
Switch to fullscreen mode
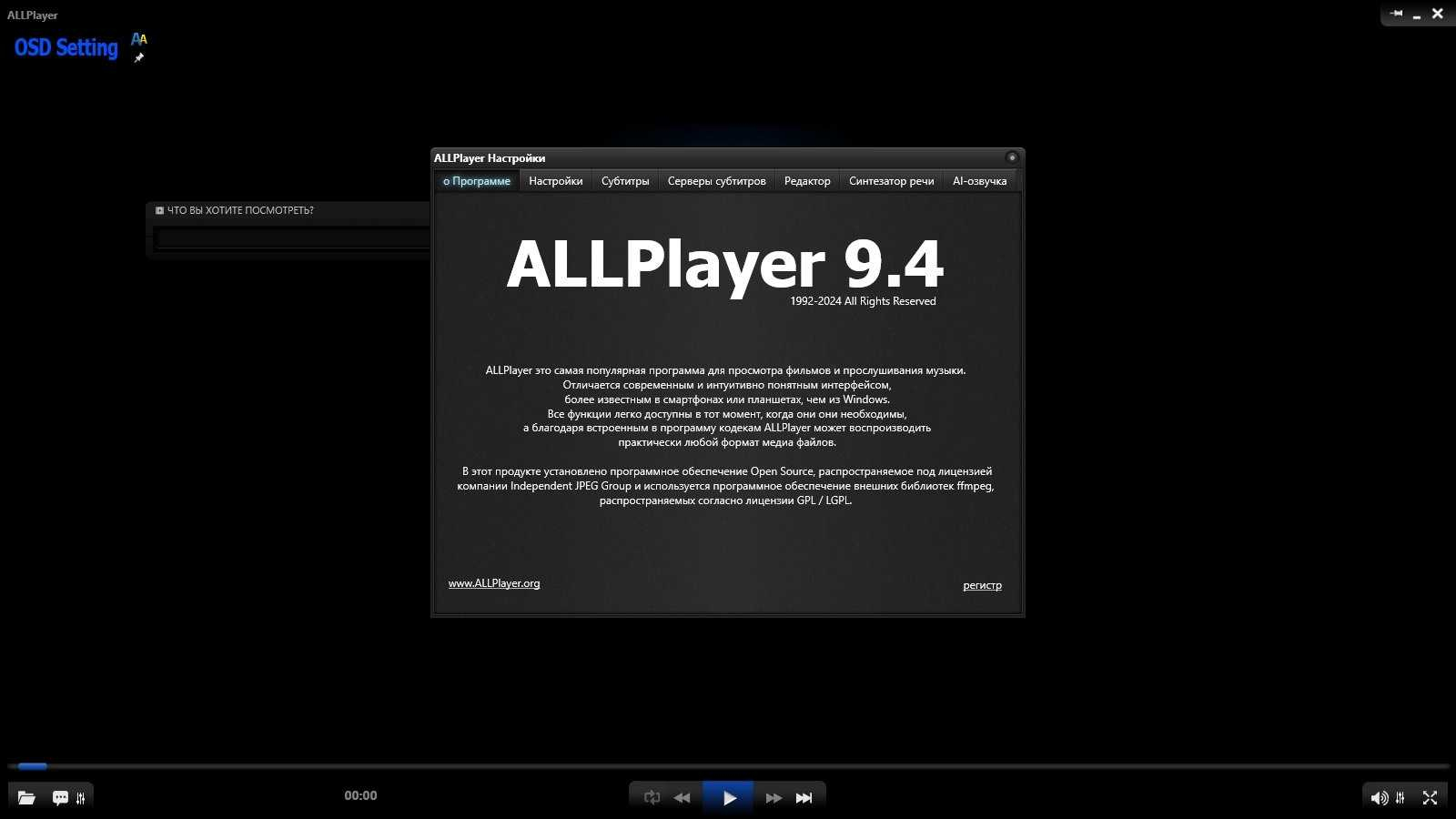pyautogui.click(x=1430, y=798)
